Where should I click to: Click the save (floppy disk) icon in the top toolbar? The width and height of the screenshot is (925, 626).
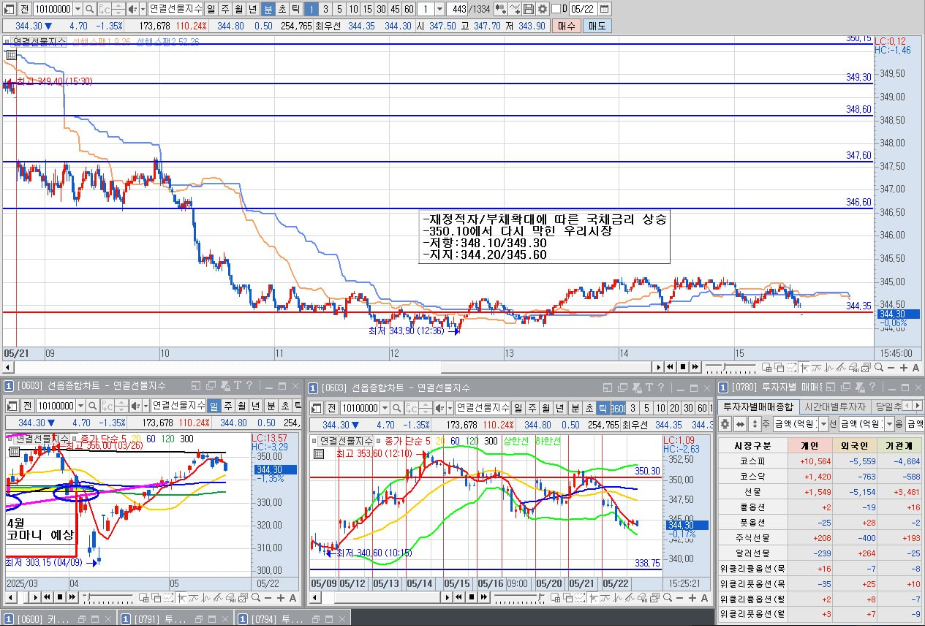coord(529,9)
